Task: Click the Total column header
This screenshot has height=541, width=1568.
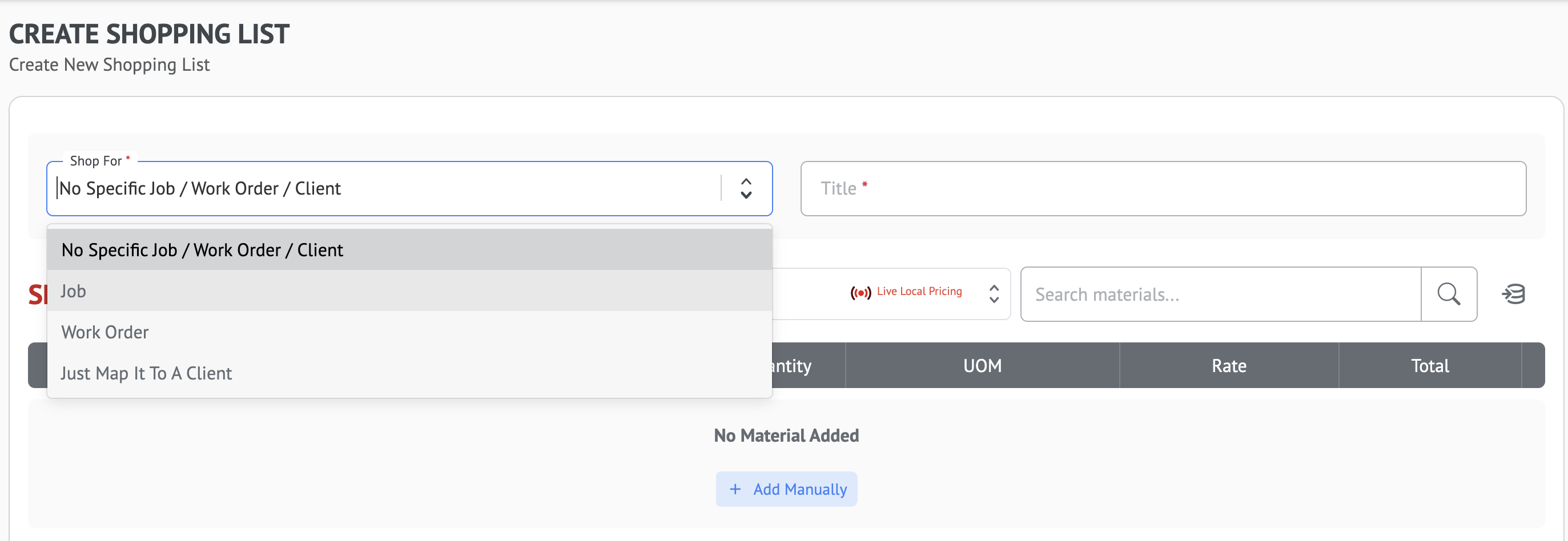Action: click(x=1429, y=366)
